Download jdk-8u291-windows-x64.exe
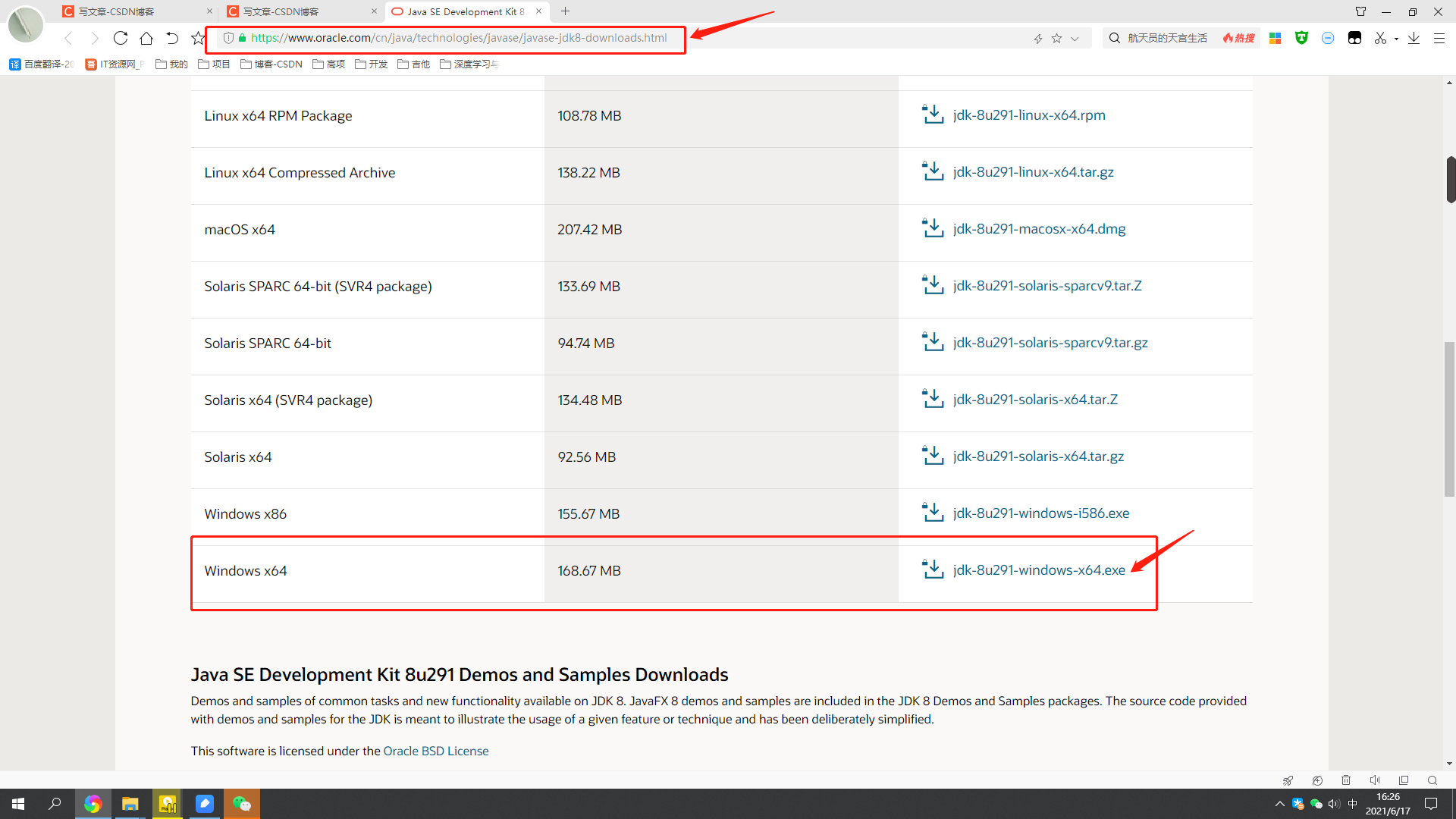 [x=1039, y=570]
